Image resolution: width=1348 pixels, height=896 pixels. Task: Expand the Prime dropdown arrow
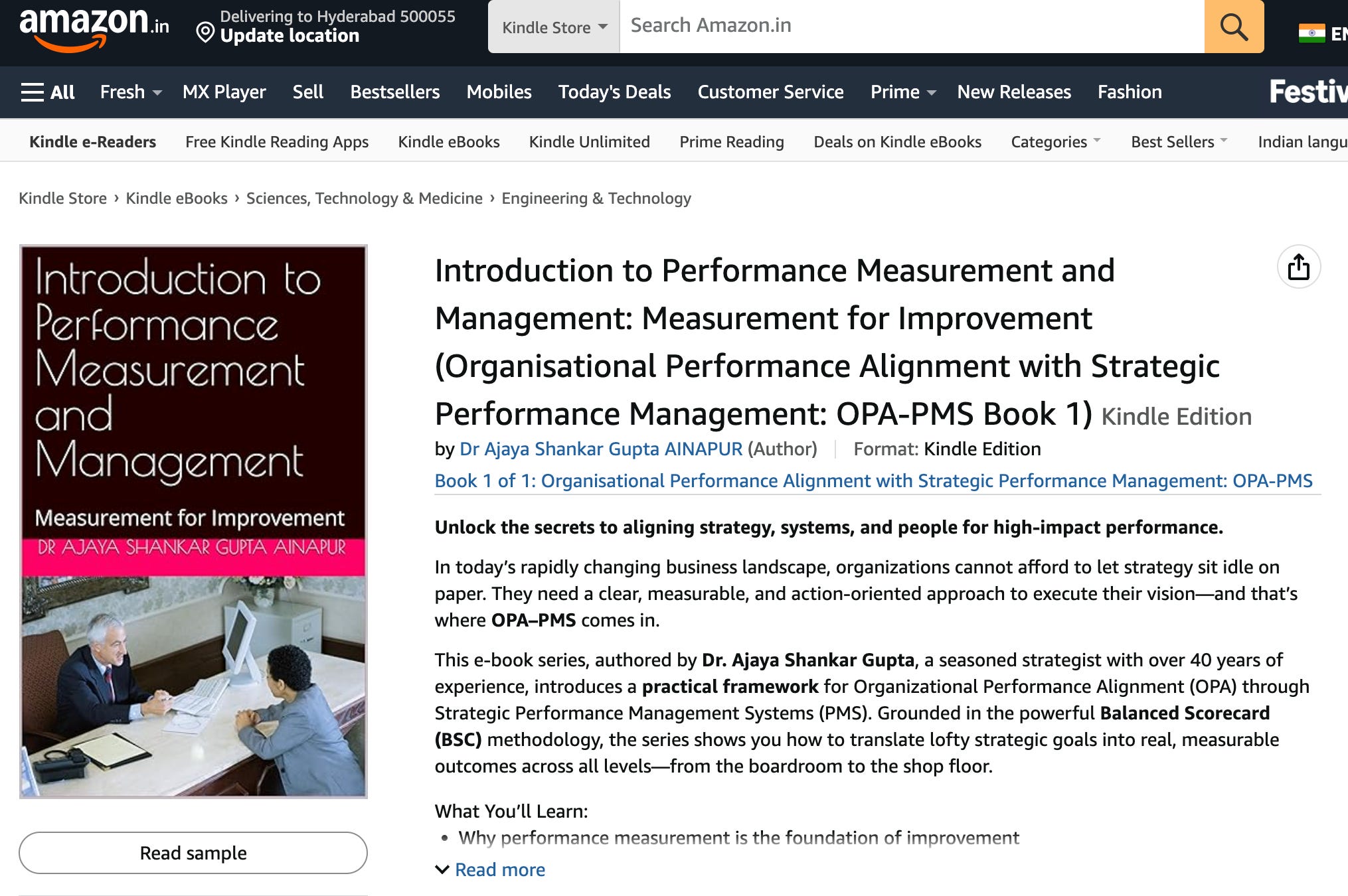[x=931, y=92]
